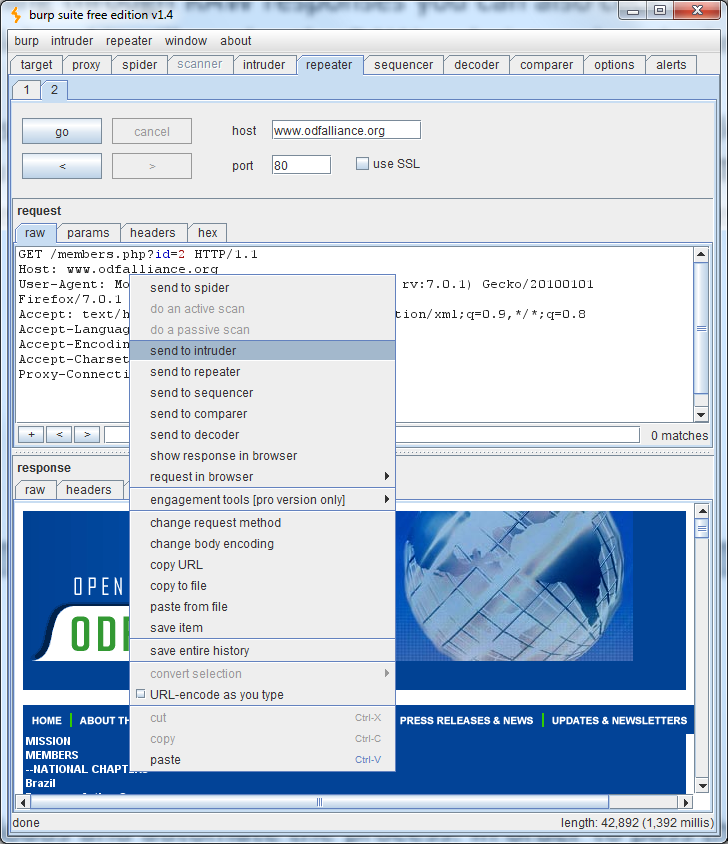Click the request search text field
Image resolution: width=728 pixels, height=844 pixels.
(372, 434)
